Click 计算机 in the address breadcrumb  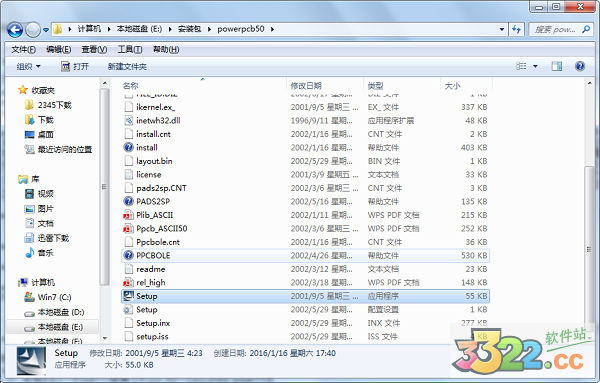click(x=89, y=29)
